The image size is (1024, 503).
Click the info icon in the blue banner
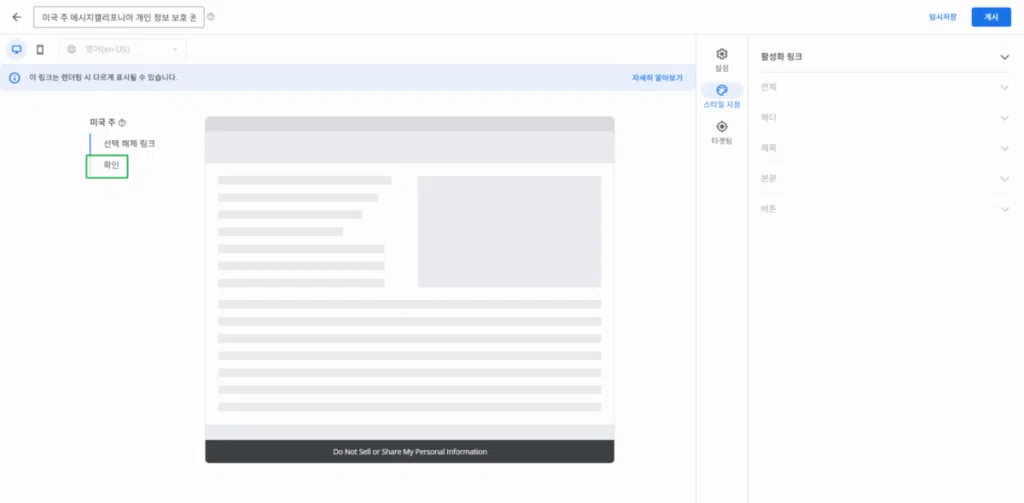pyautogui.click(x=15, y=77)
